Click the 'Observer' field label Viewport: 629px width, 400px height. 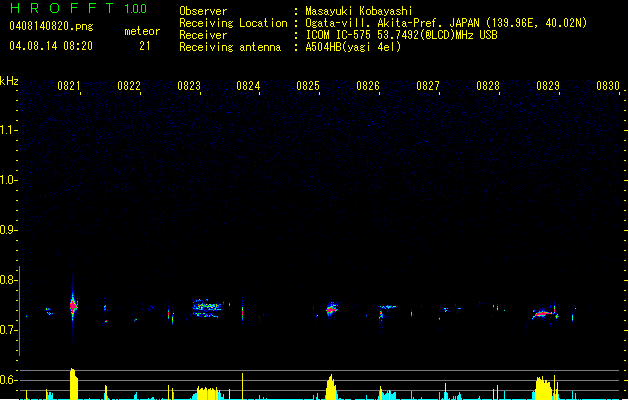[203, 11]
